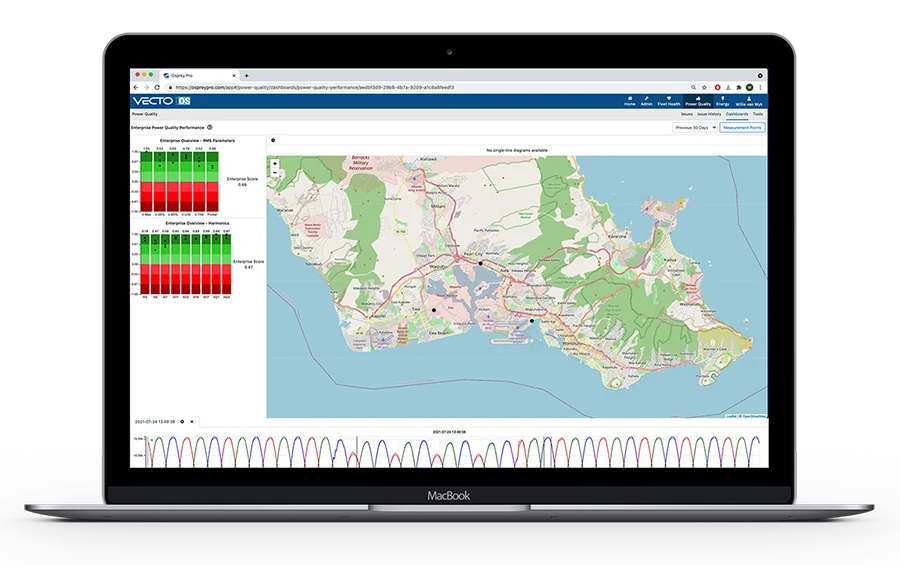Click 'Enterprise Overview - RMS Parameters' chart title
The width and height of the screenshot is (900, 565).
click(x=197, y=140)
